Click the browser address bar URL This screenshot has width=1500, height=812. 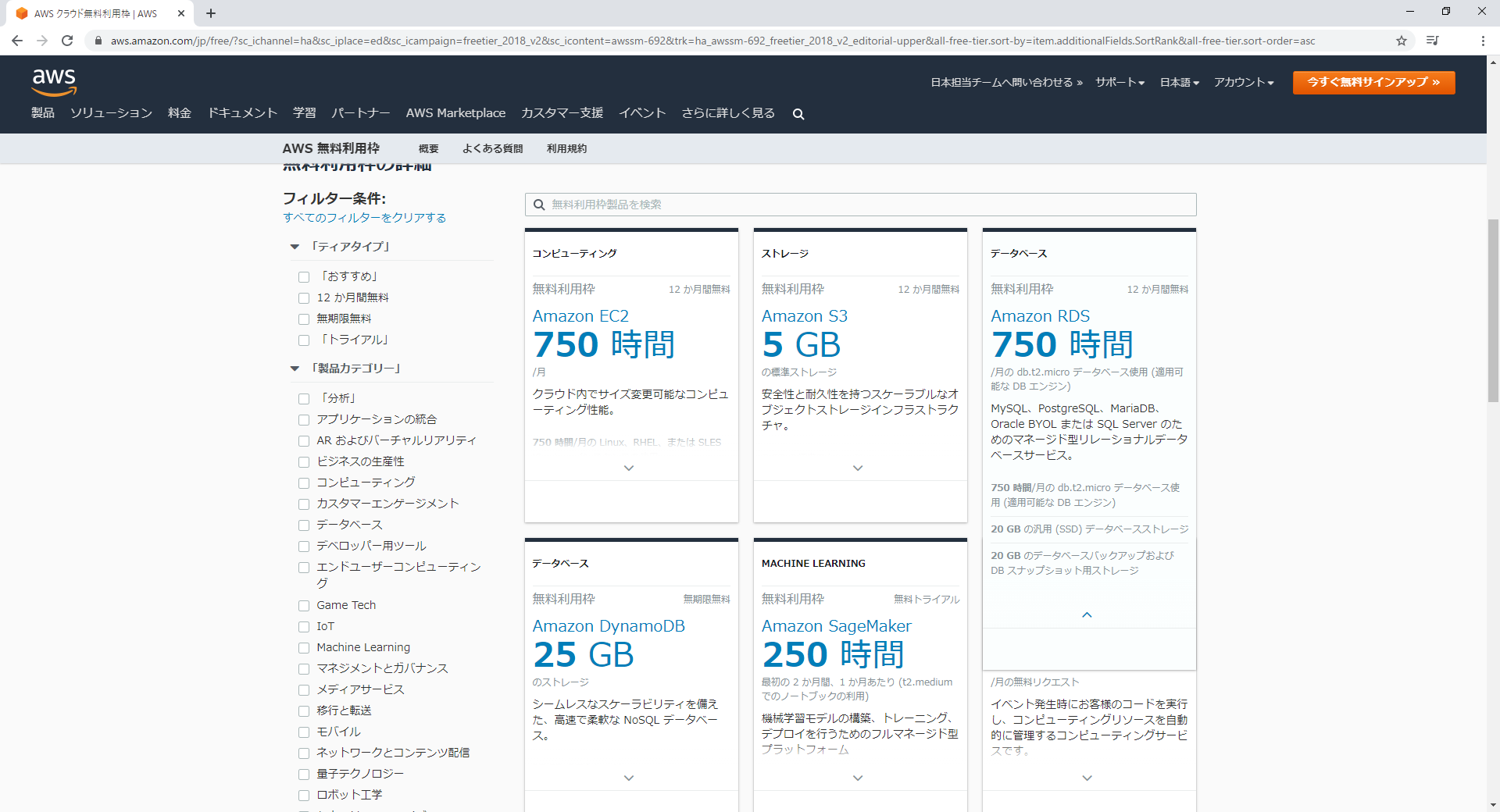coord(712,41)
